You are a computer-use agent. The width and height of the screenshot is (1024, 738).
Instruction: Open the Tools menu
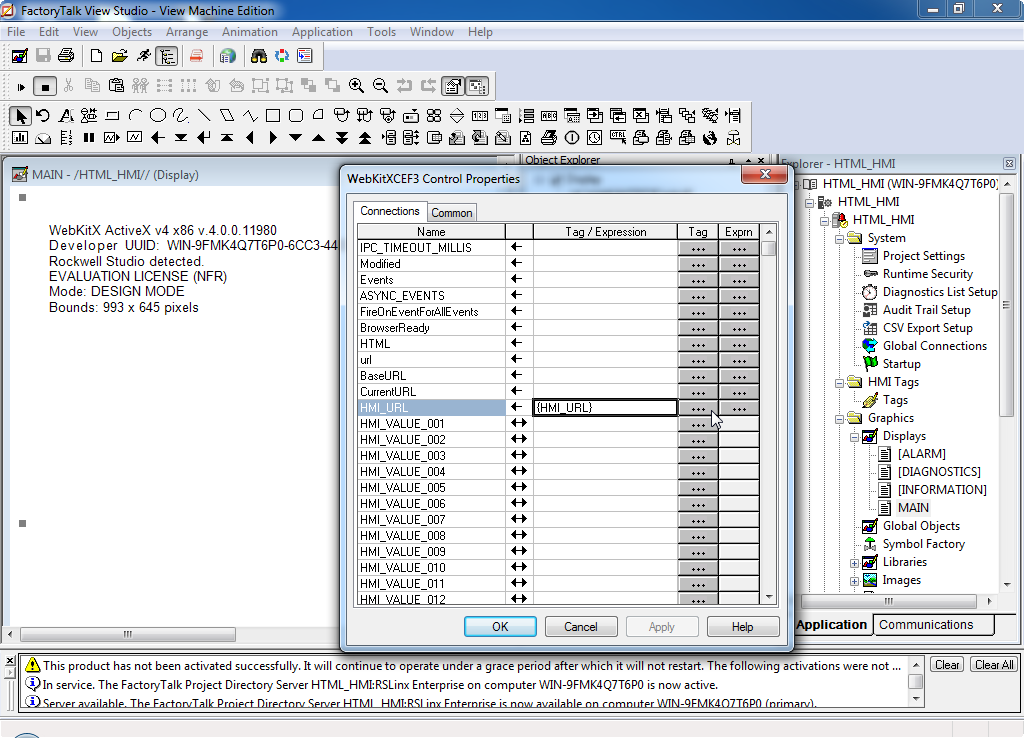381,32
